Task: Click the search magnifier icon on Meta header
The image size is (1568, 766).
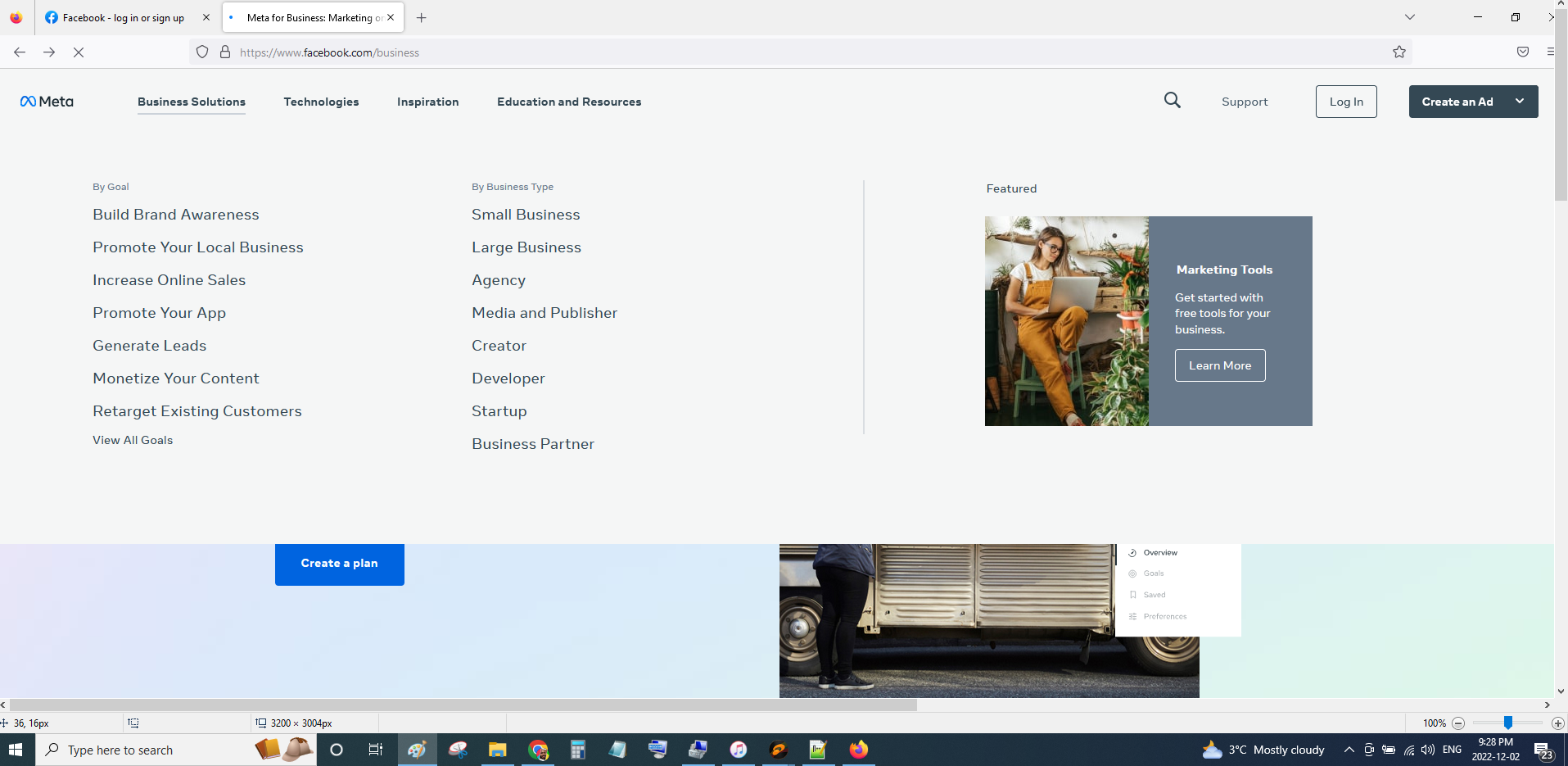Action: [1173, 101]
